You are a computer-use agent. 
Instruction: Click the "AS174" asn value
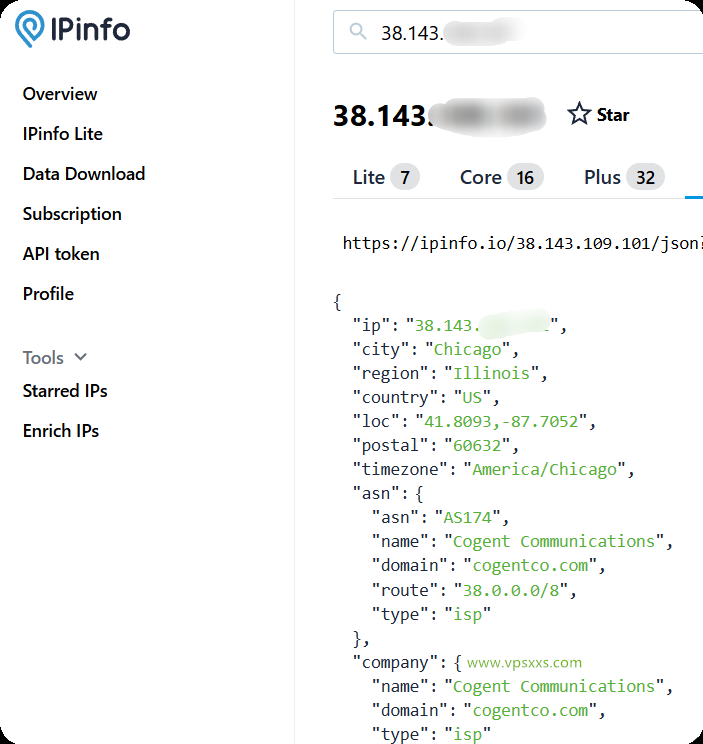click(x=468, y=517)
